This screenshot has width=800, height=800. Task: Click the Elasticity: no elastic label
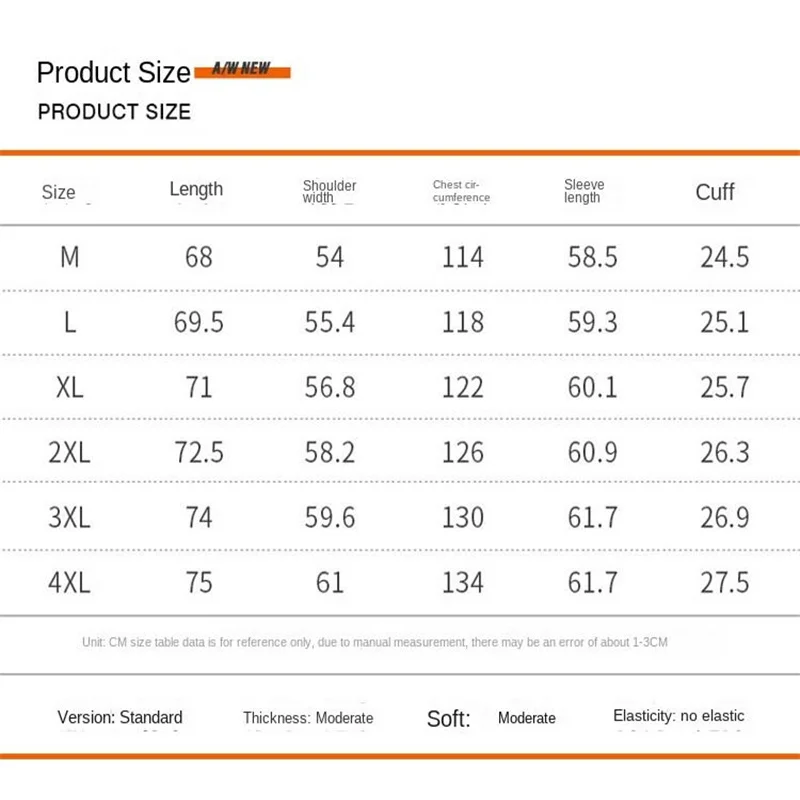click(x=679, y=716)
